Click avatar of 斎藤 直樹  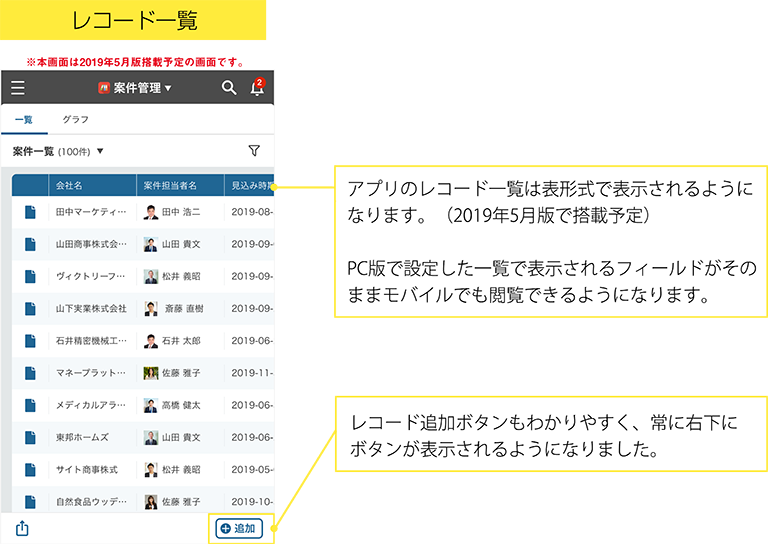click(151, 308)
